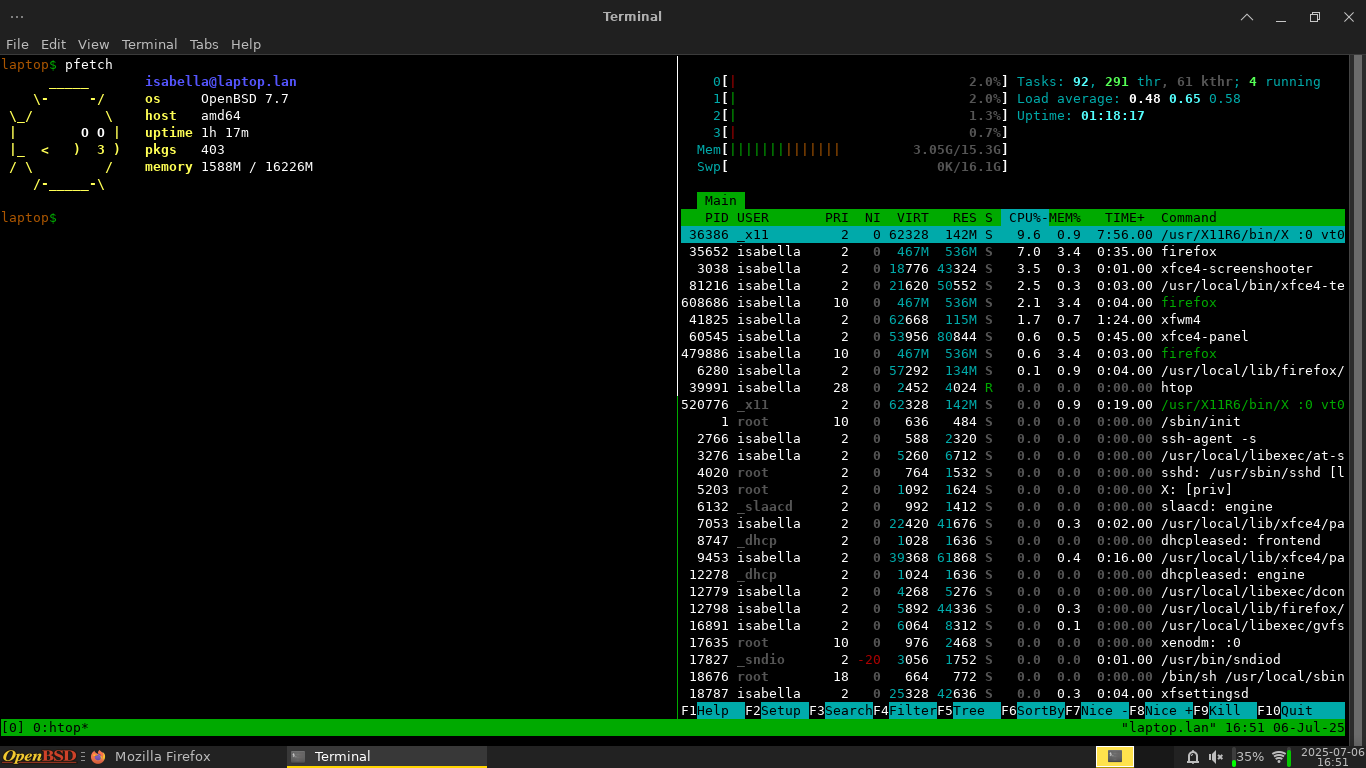Viewport: 1366px width, 768px height.
Task: Sort by the VIRT column header
Action: tap(913, 217)
